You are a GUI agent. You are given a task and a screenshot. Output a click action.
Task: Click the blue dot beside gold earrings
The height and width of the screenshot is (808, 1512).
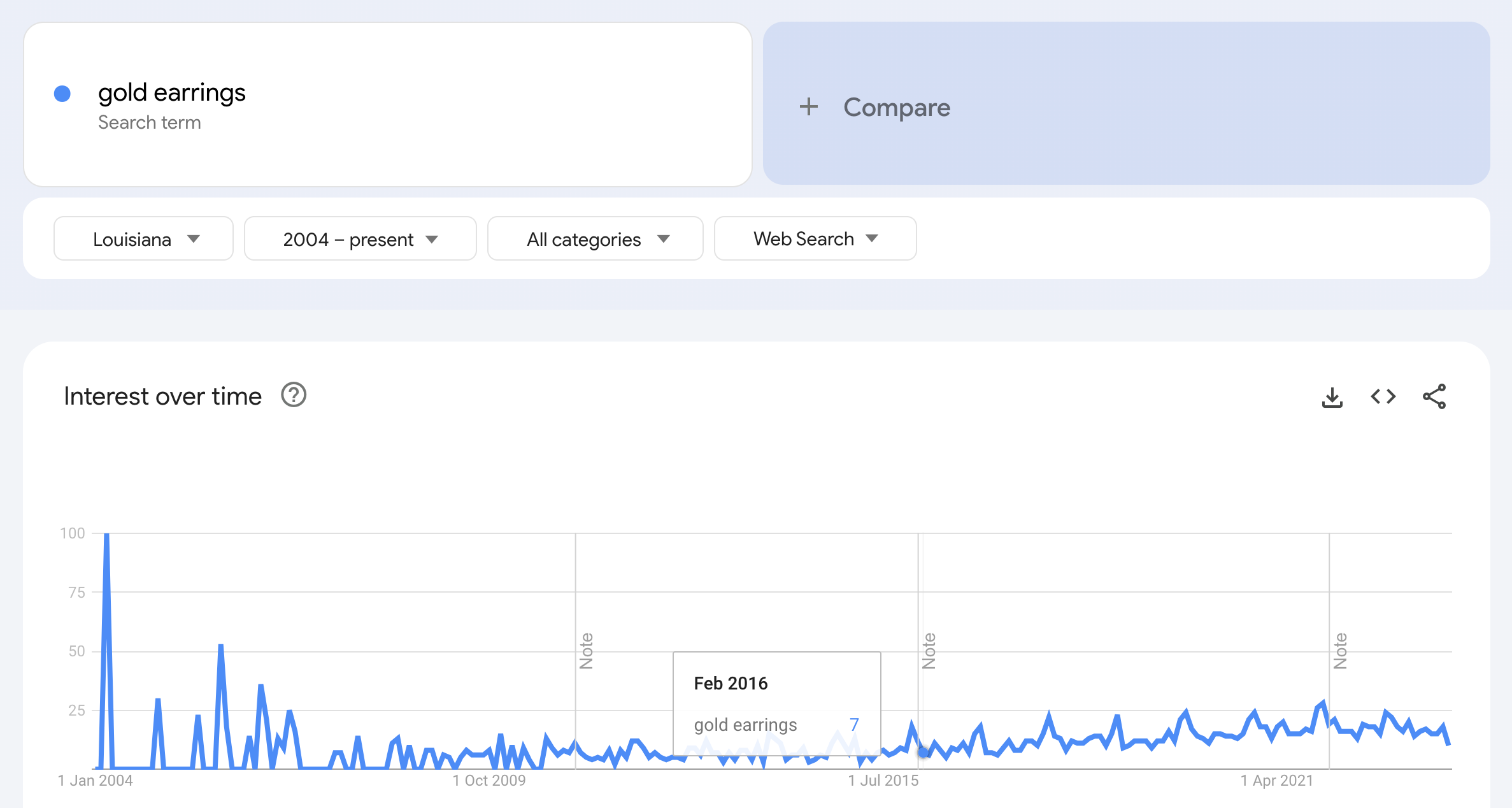click(x=62, y=94)
